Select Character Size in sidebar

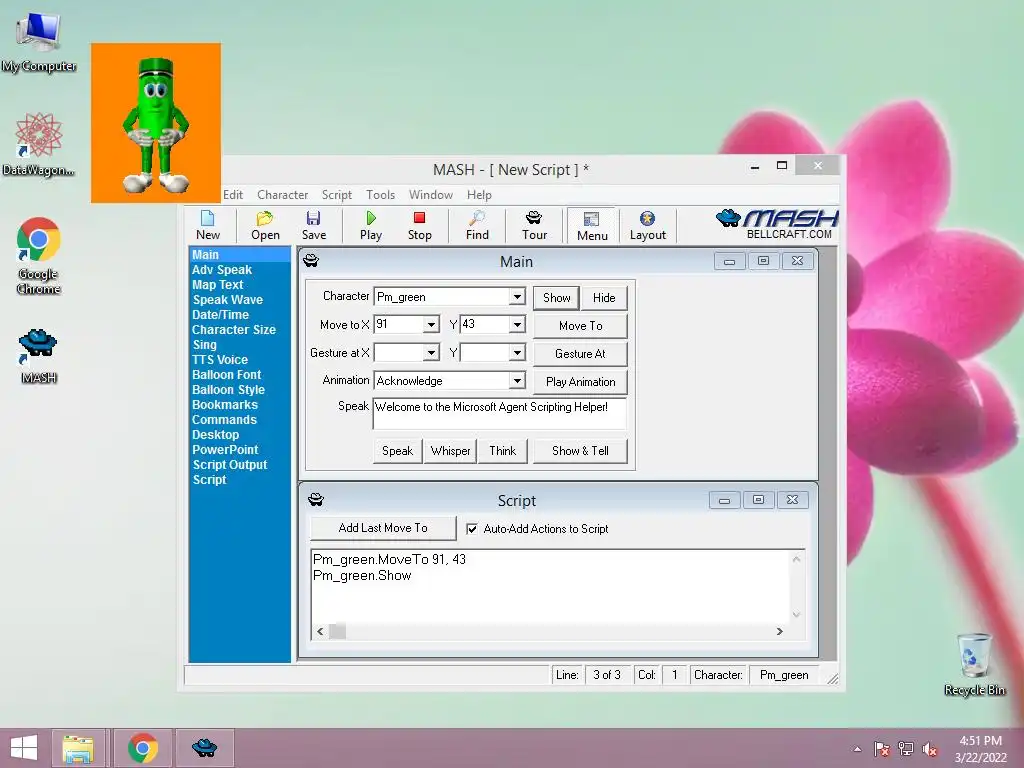point(234,330)
